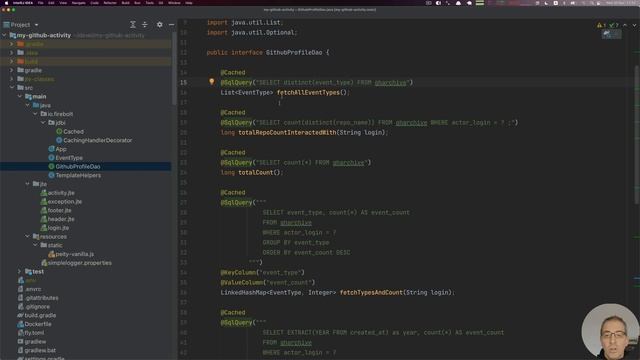
Task: Expand the gradle folder
Action: [12, 70]
